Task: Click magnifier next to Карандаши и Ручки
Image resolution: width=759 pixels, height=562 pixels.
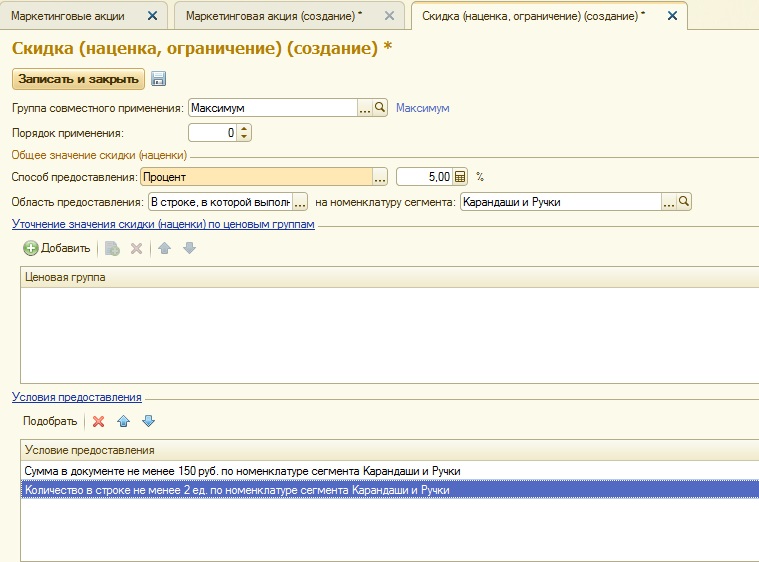Action: tap(684, 202)
